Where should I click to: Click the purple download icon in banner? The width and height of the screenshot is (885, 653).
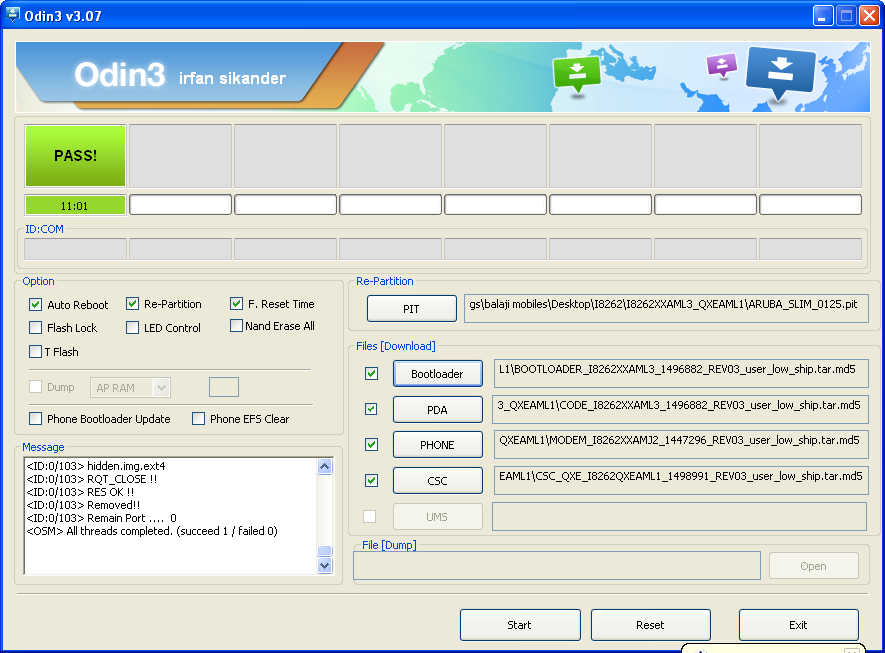tap(722, 64)
